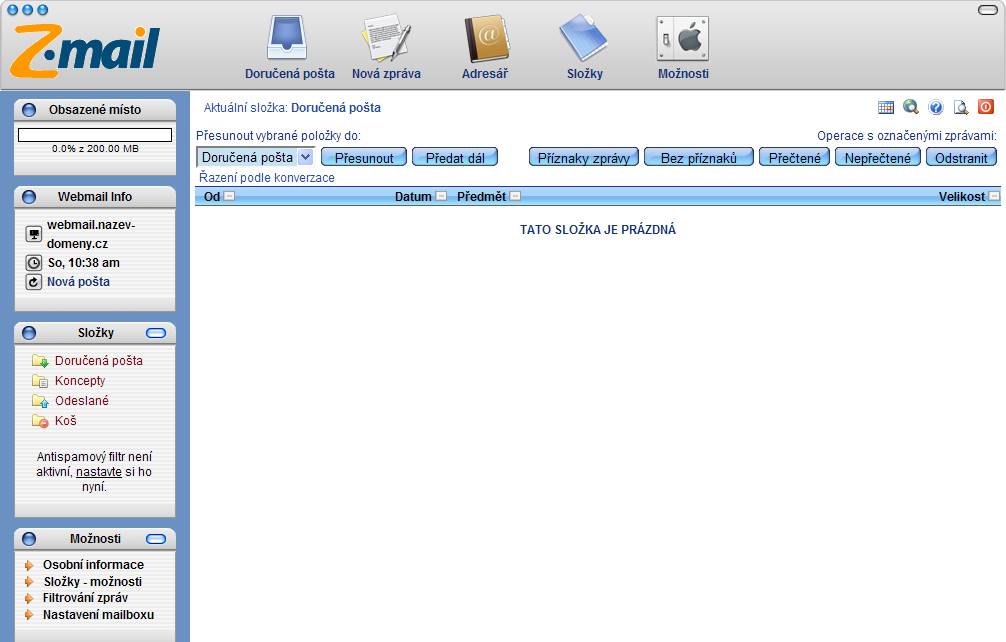1006x642 pixels.
Task: Open the move-to folder dropdown
Action: pyautogui.click(x=306, y=157)
